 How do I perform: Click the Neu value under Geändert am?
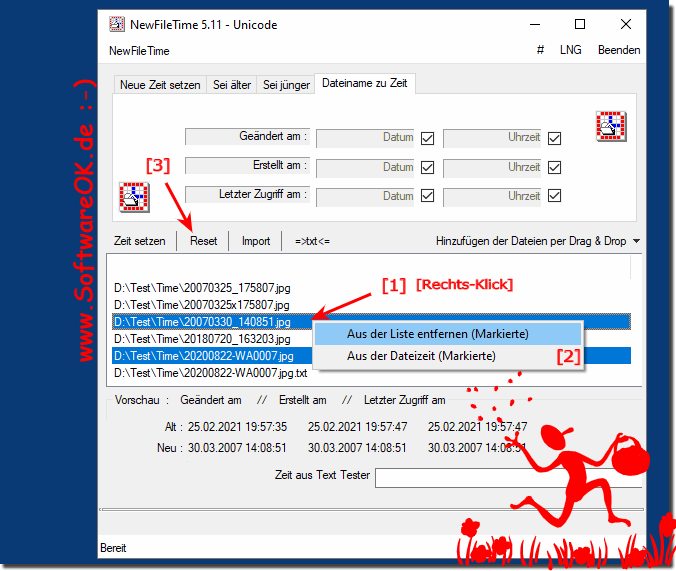237,448
